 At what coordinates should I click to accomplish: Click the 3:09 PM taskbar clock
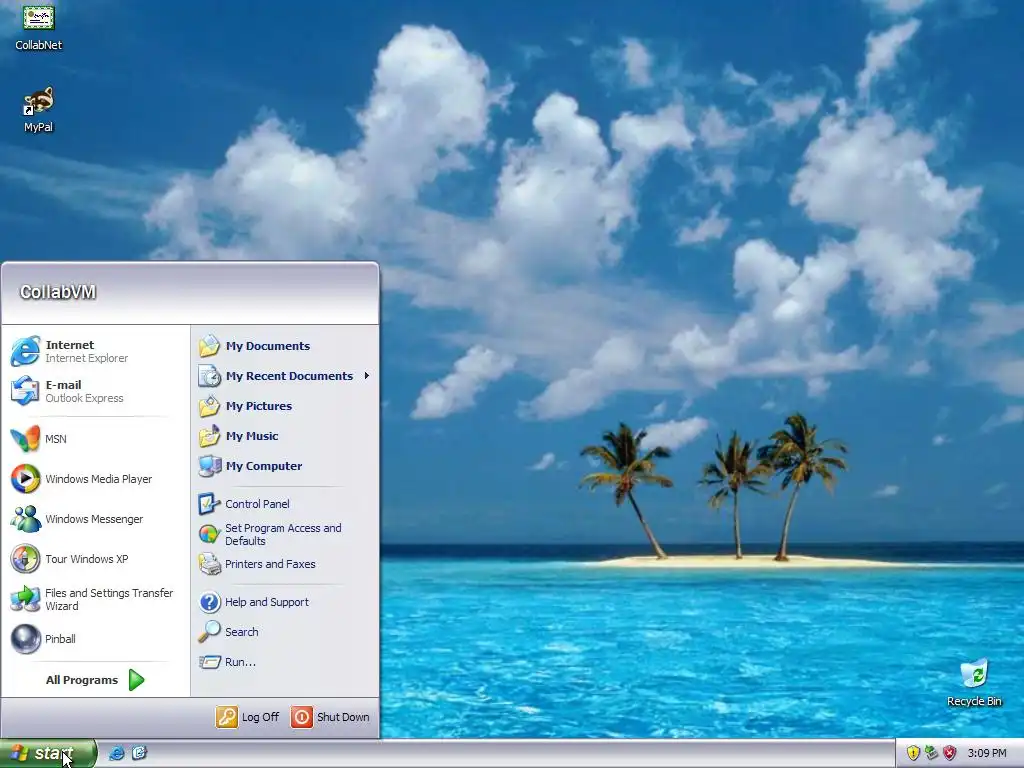(x=987, y=753)
